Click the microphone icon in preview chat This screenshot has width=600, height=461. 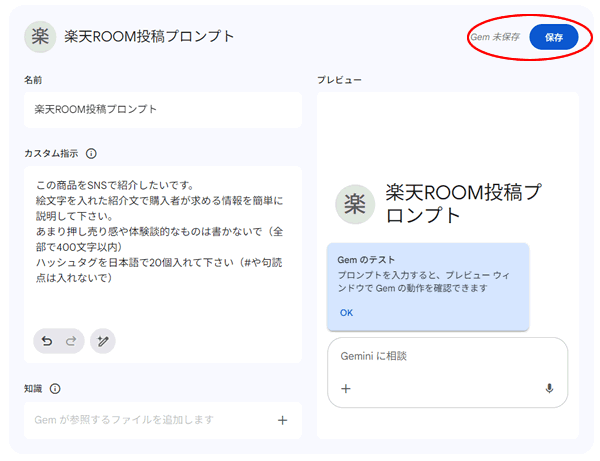(x=549, y=389)
